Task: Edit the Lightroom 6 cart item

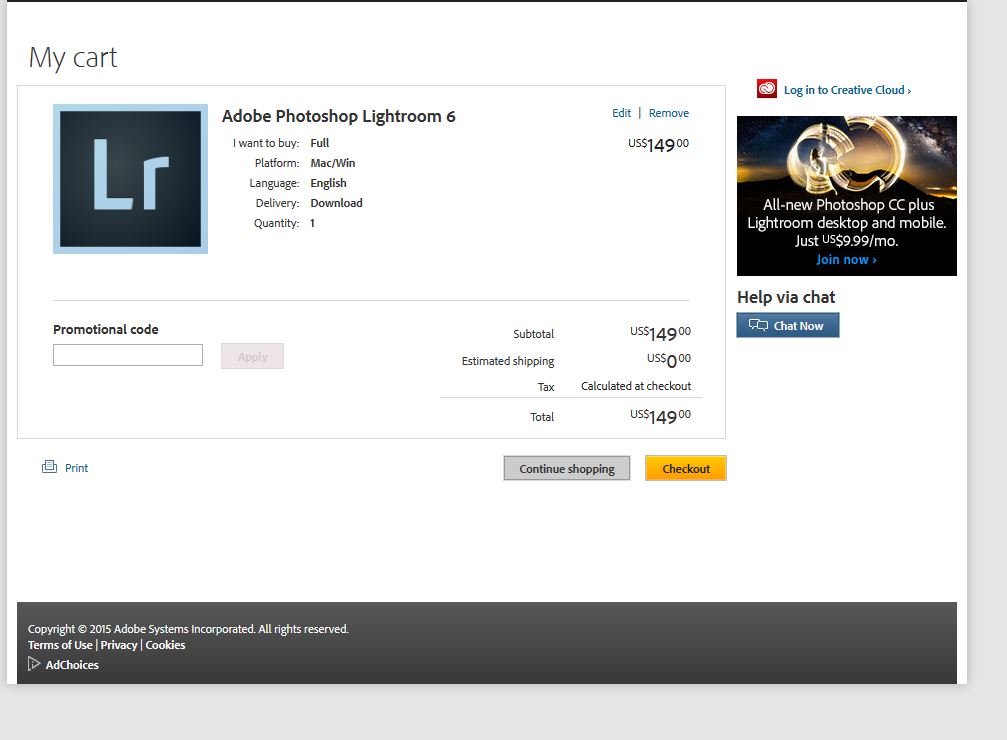Action: point(621,113)
